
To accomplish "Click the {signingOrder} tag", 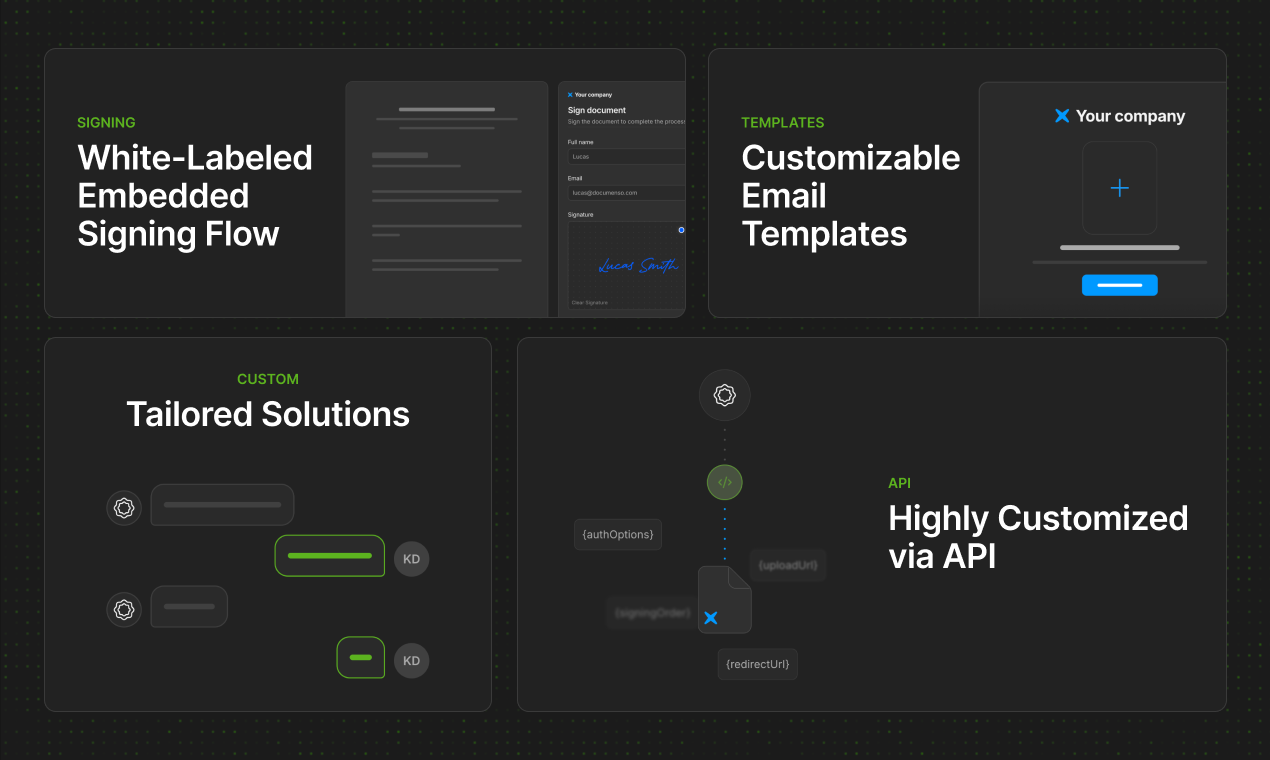I will tap(653, 612).
